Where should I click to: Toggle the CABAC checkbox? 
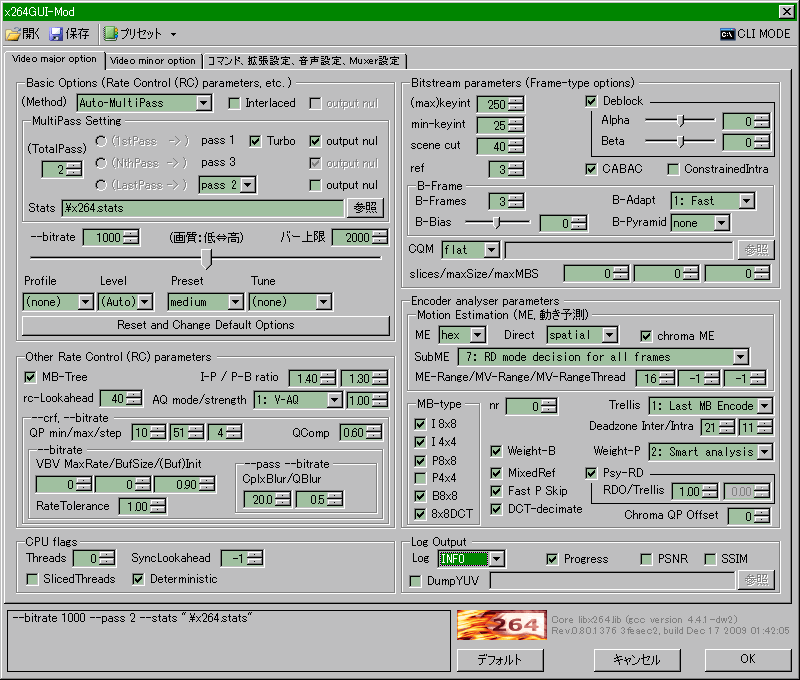[x=591, y=169]
